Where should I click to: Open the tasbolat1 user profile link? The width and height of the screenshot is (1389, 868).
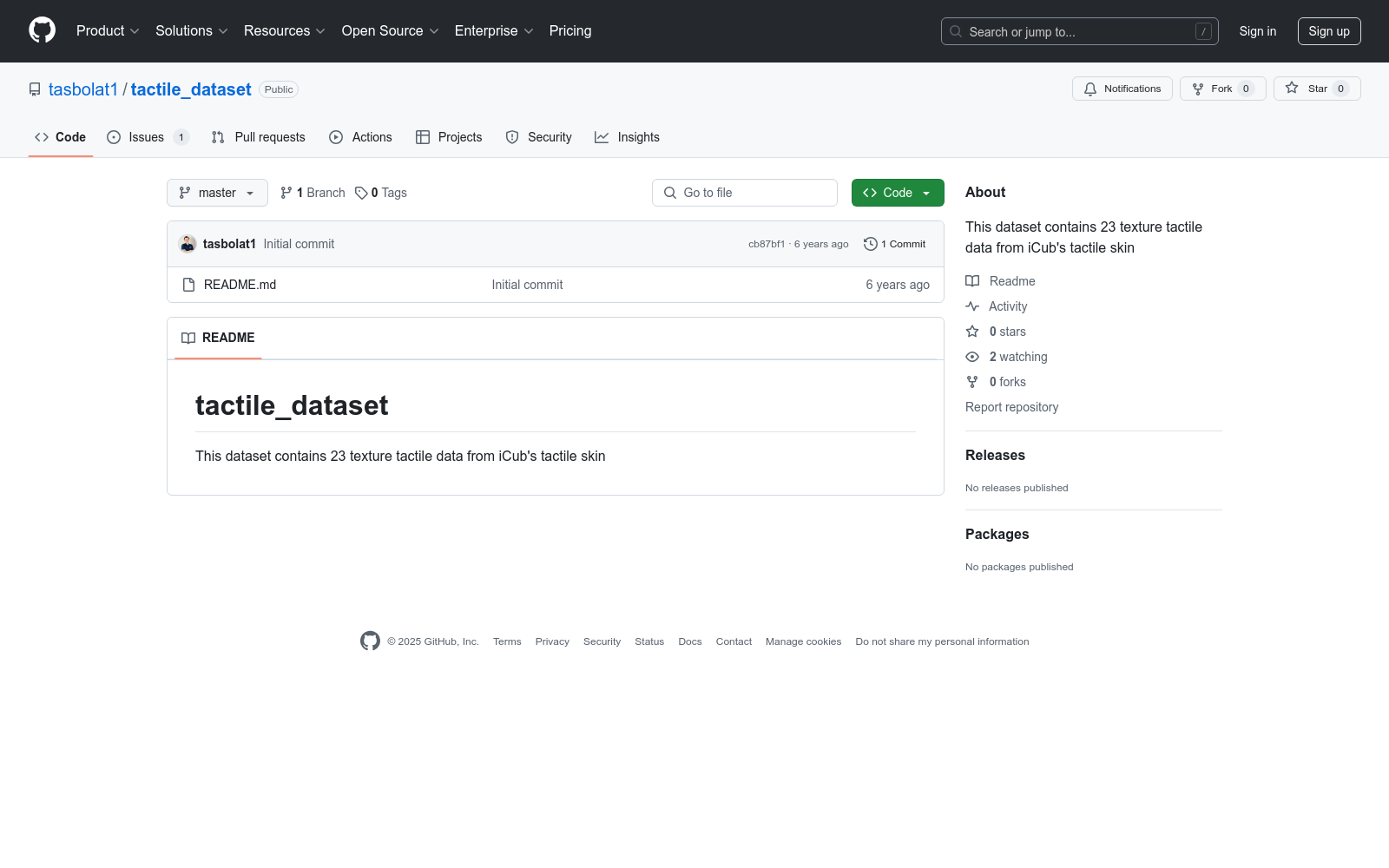[83, 89]
